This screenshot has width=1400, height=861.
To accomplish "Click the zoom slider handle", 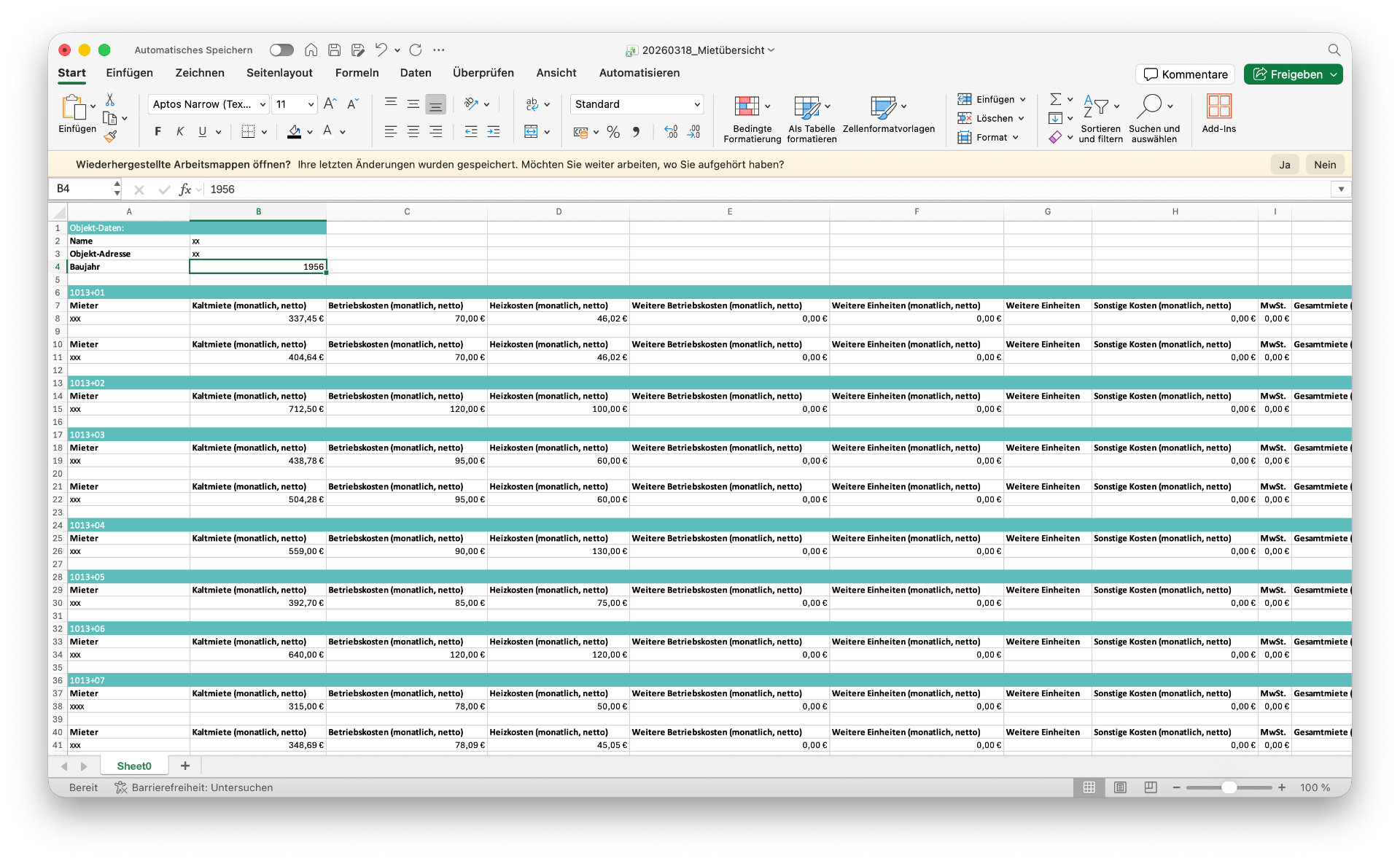I will 1229,787.
